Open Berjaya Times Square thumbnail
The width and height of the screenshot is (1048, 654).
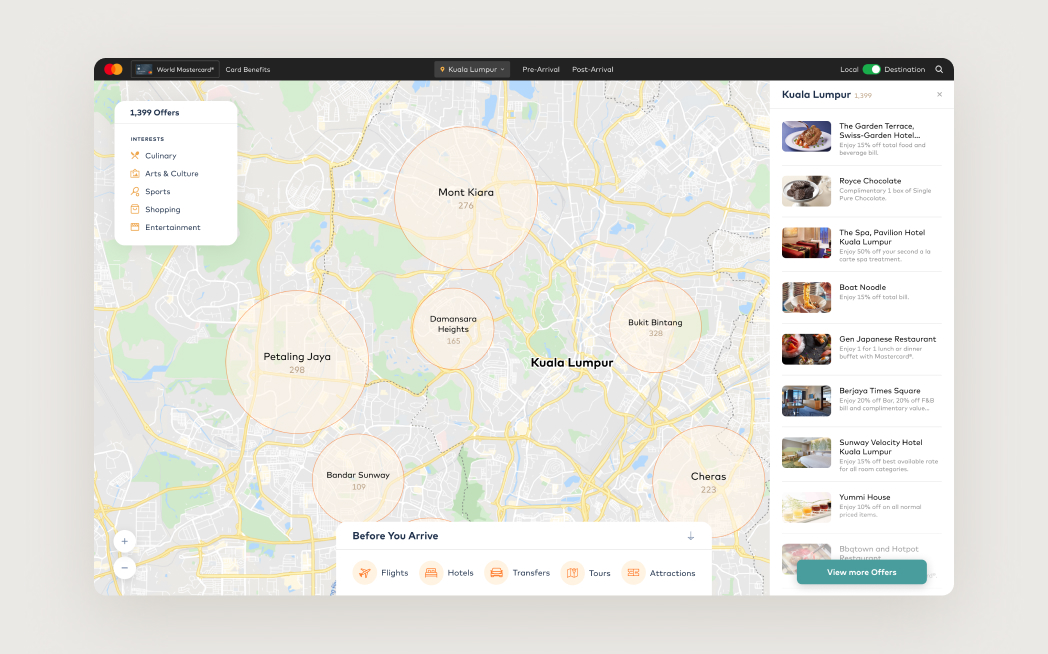tap(807, 401)
